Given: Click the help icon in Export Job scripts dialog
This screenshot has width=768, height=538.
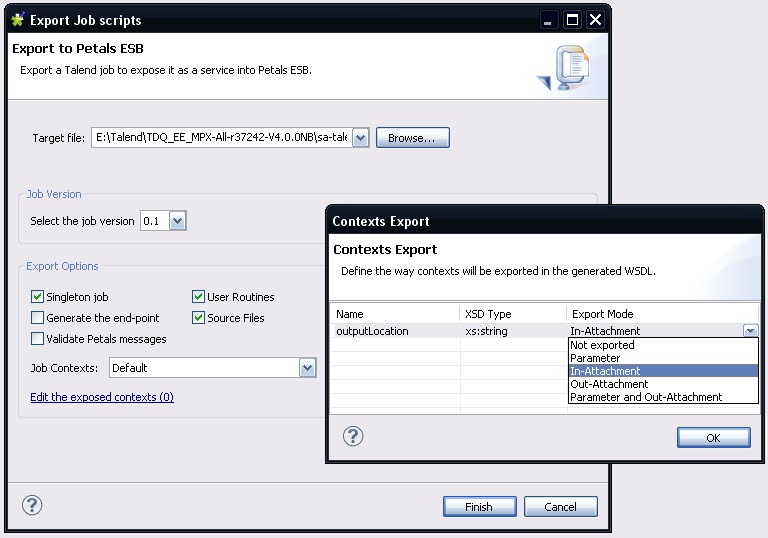Looking at the screenshot, I should 32,506.
